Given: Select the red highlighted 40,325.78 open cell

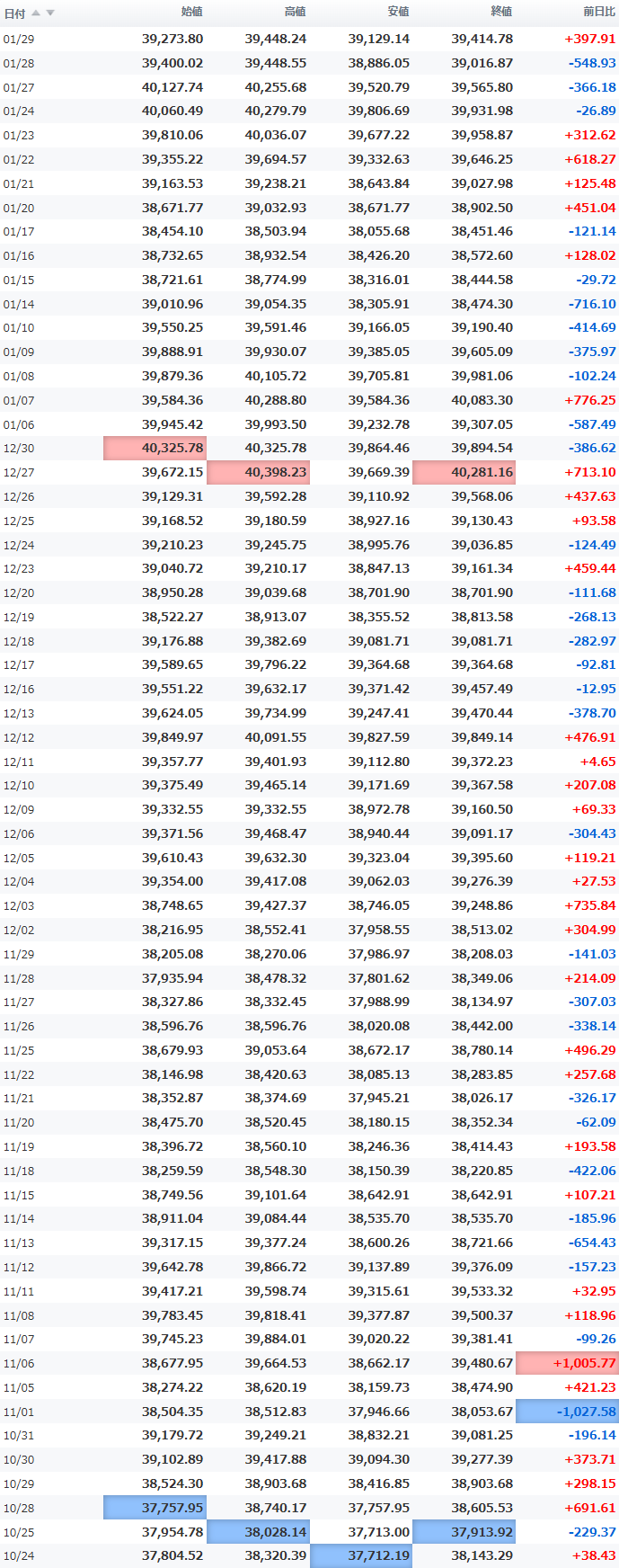Looking at the screenshot, I should (155, 448).
